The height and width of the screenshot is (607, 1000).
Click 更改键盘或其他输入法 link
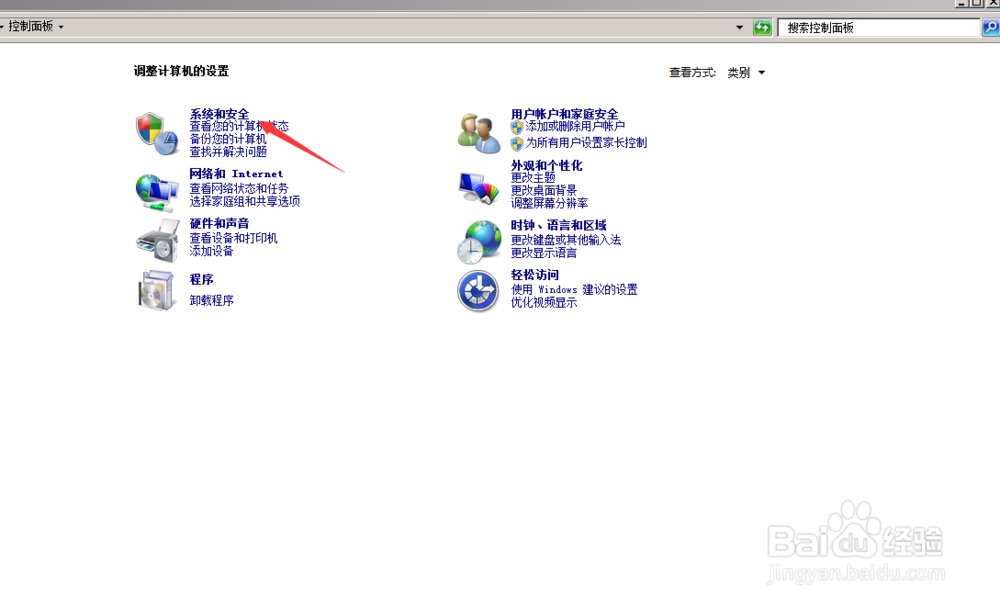point(566,240)
